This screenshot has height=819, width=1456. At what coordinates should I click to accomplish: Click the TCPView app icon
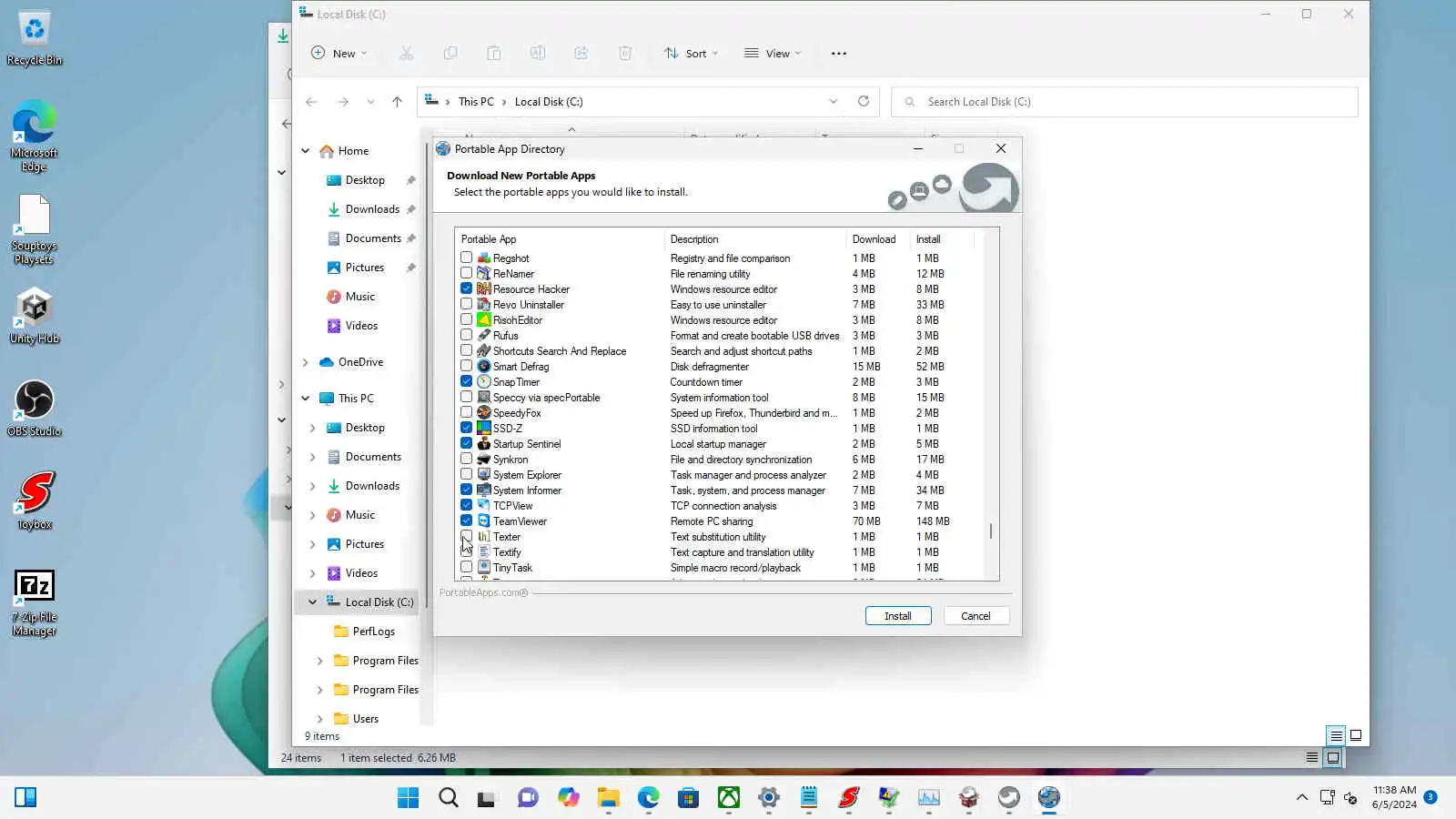[484, 506]
